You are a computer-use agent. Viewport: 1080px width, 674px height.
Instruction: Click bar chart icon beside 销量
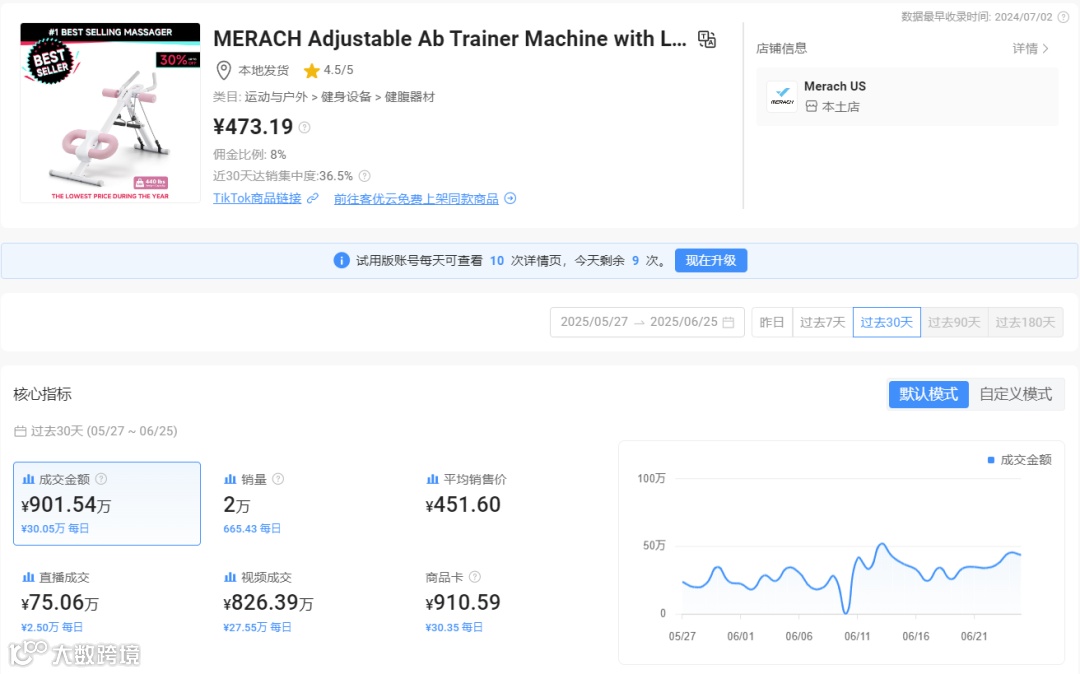230,479
